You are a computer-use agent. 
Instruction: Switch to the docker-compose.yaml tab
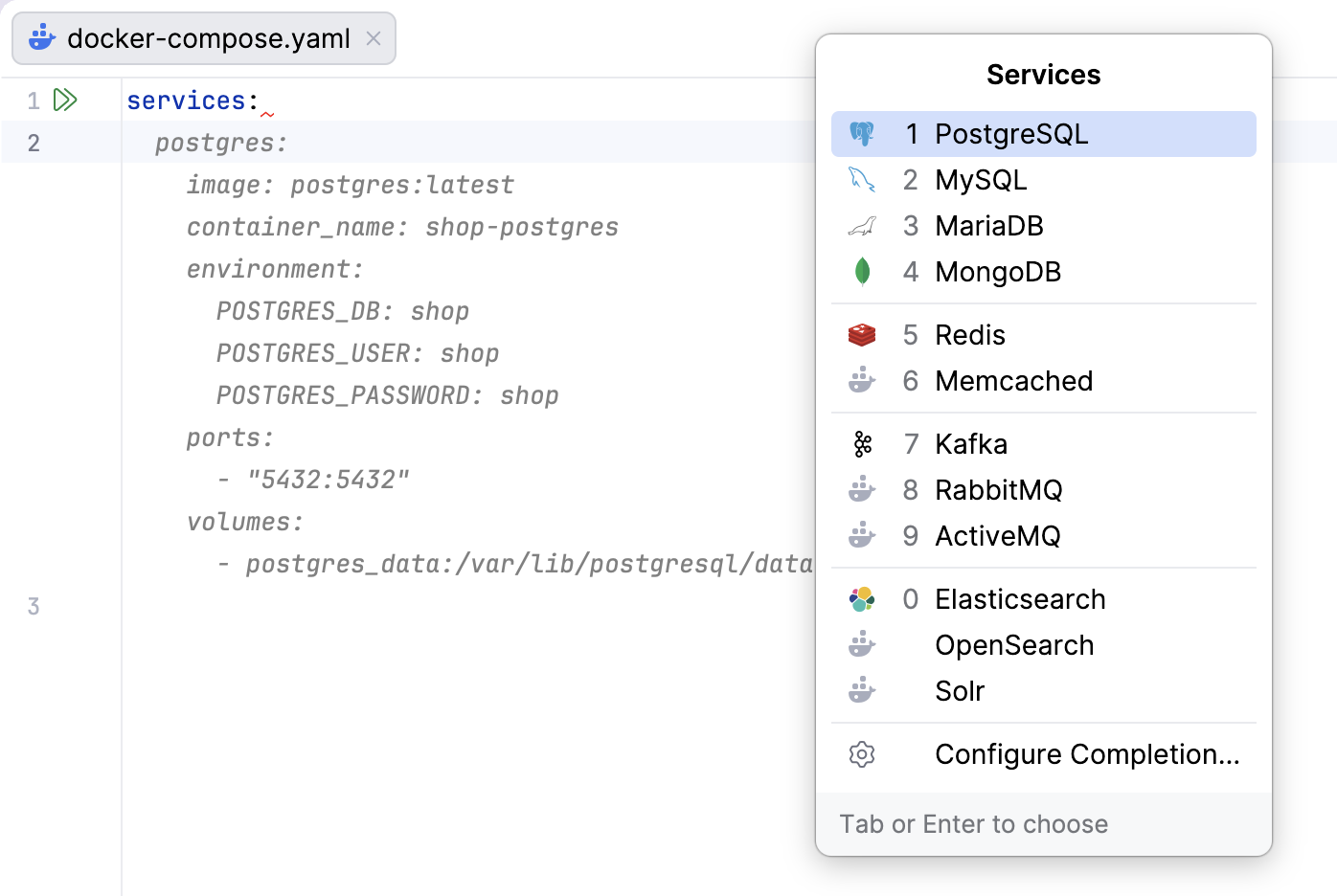[x=204, y=38]
